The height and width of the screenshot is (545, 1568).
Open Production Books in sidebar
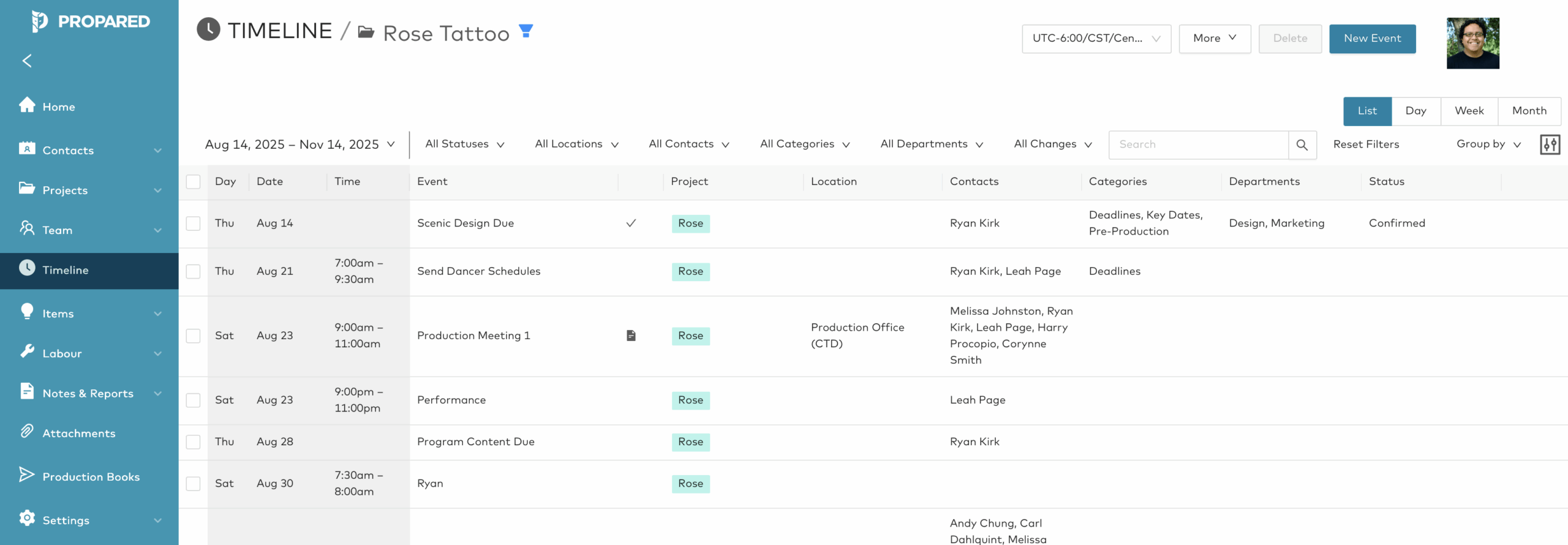pyautogui.click(x=91, y=476)
